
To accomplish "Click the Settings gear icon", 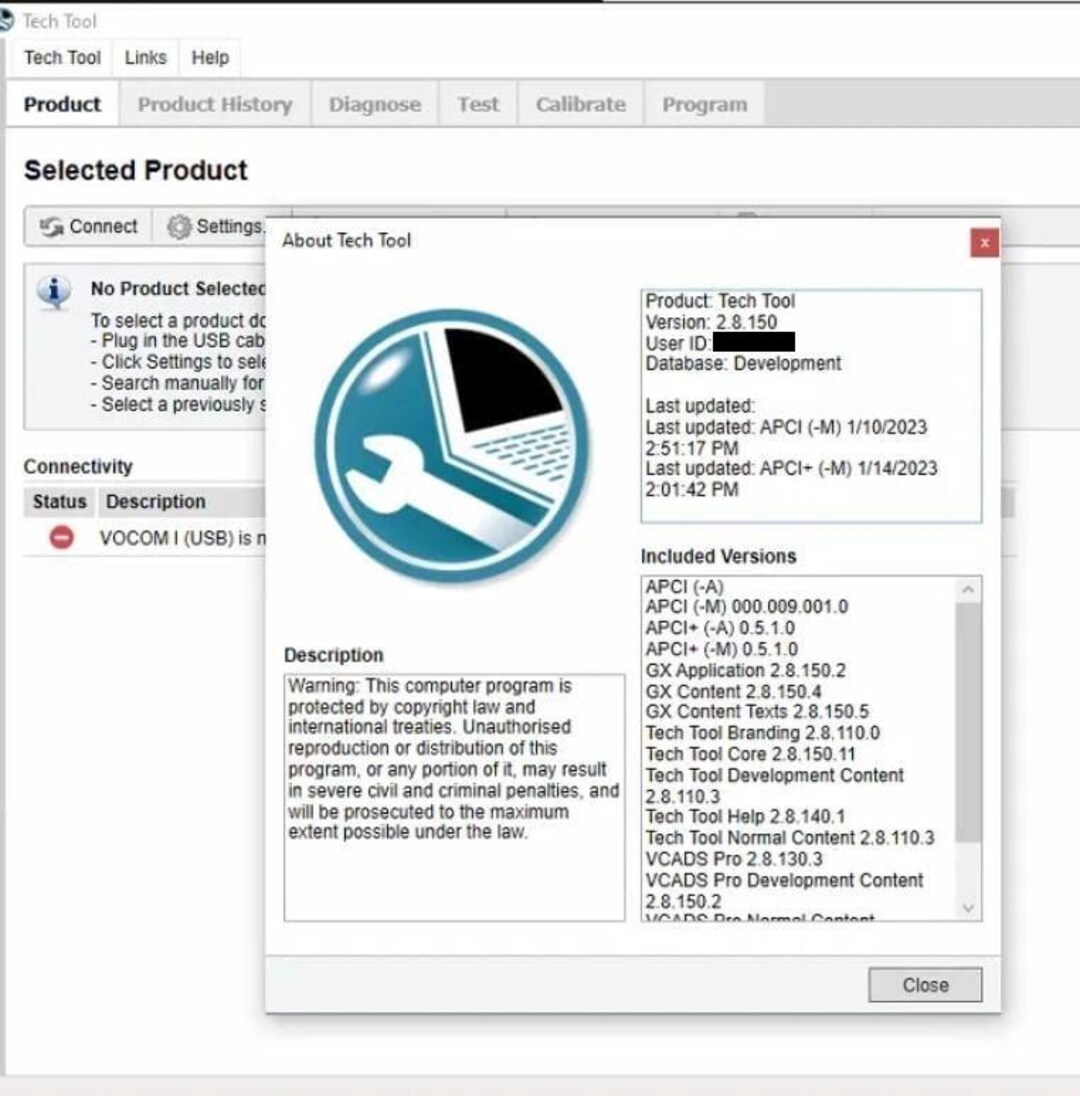I will pyautogui.click(x=180, y=226).
